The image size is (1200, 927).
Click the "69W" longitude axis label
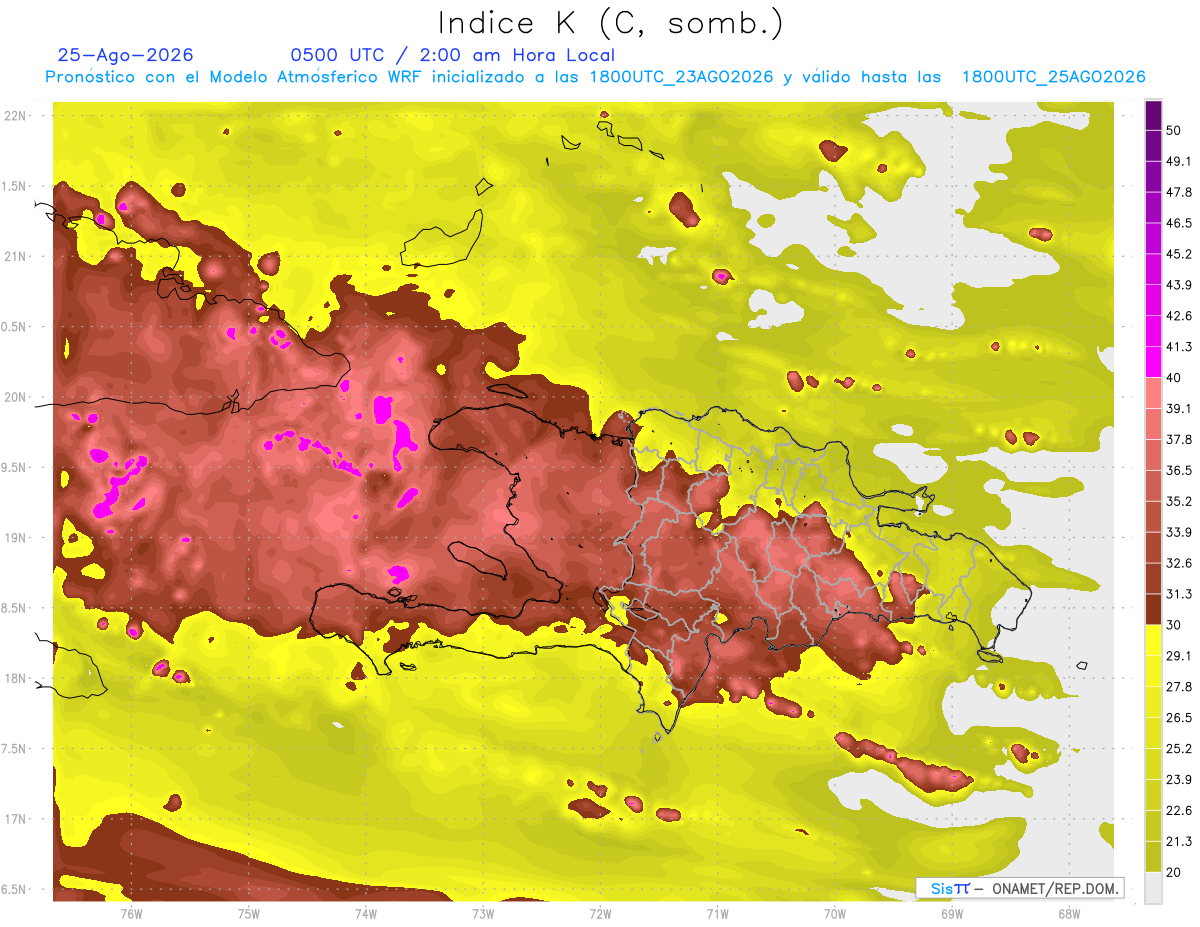pyautogui.click(x=952, y=914)
